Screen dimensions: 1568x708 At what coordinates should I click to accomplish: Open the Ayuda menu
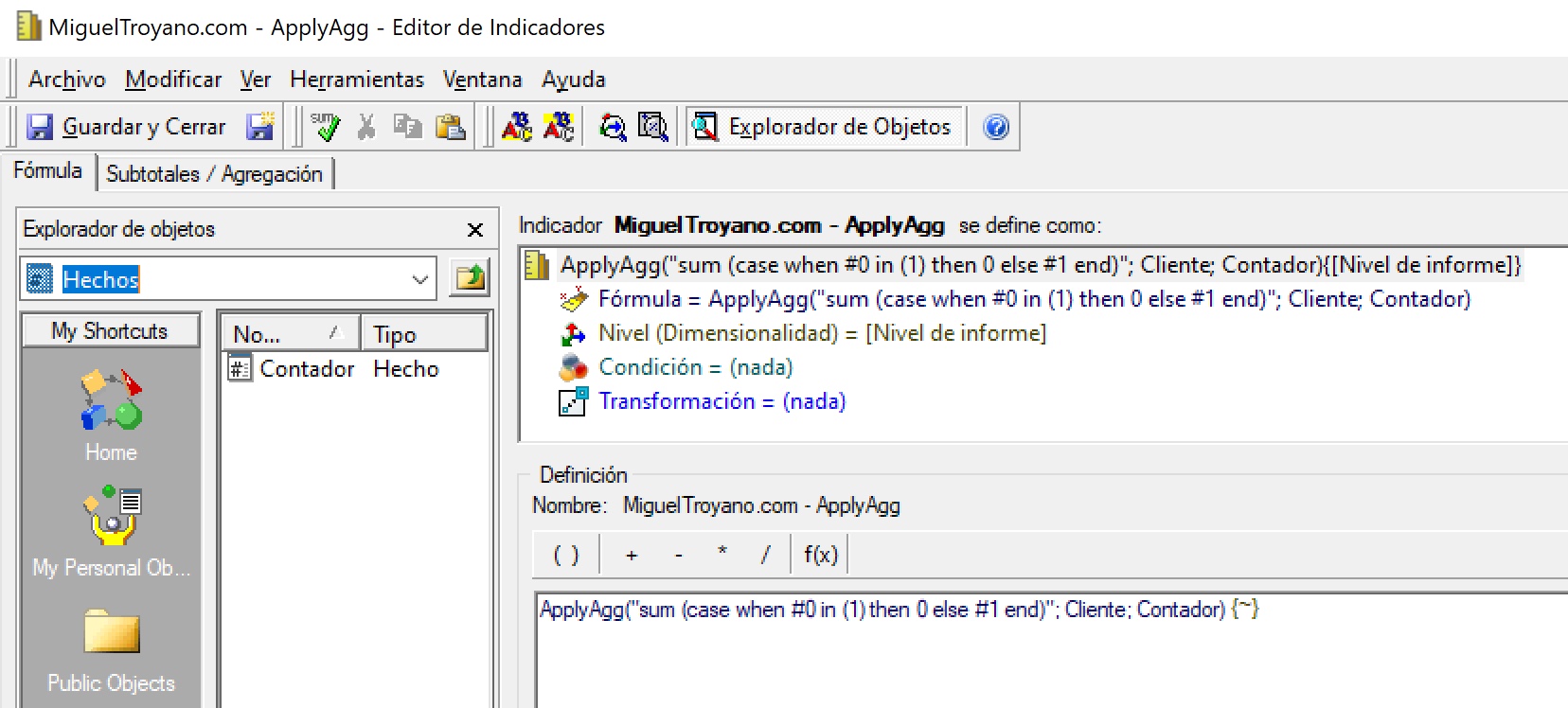click(x=574, y=80)
